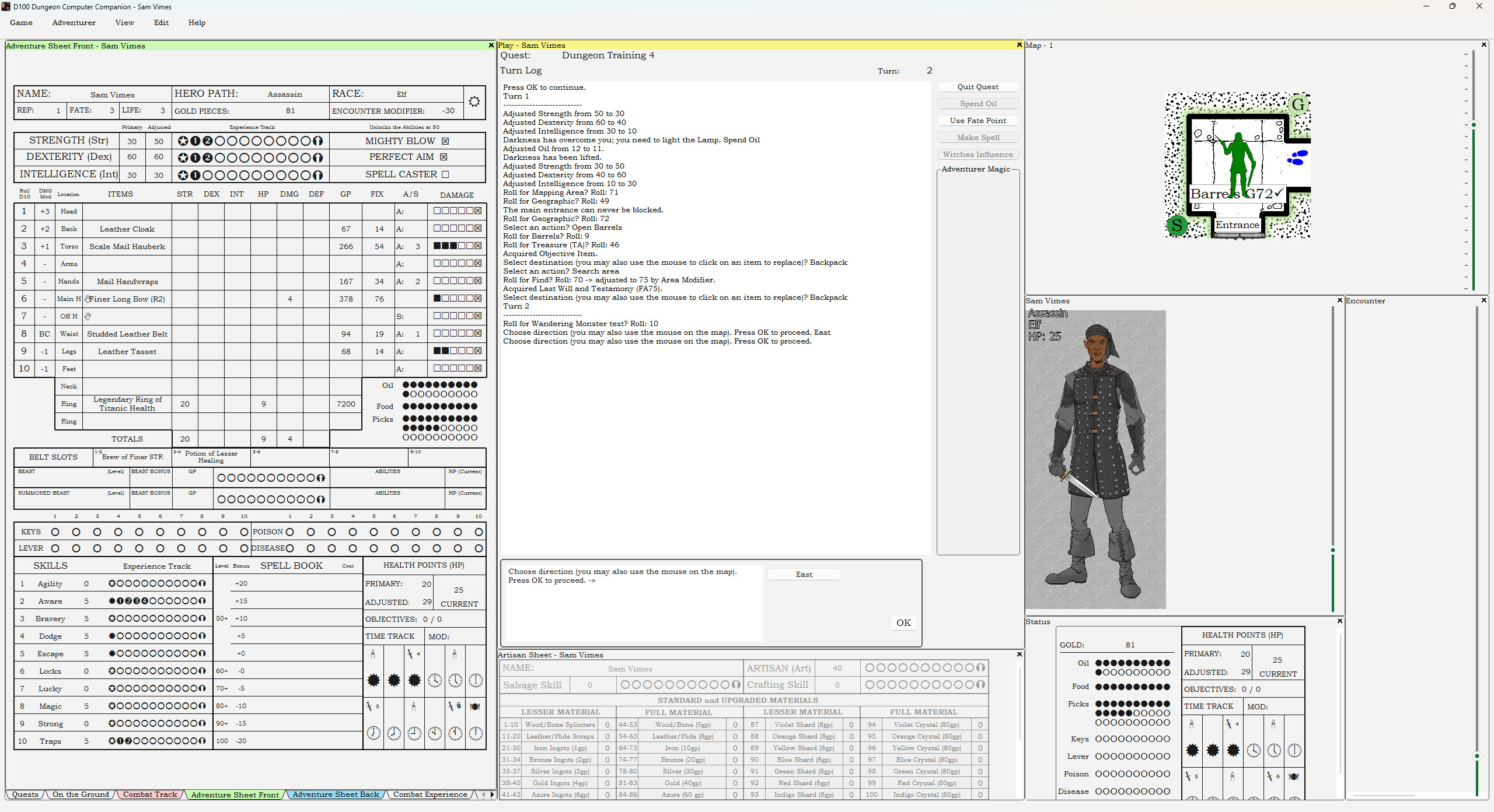Click the blue footprints icon on the map

[1298, 159]
